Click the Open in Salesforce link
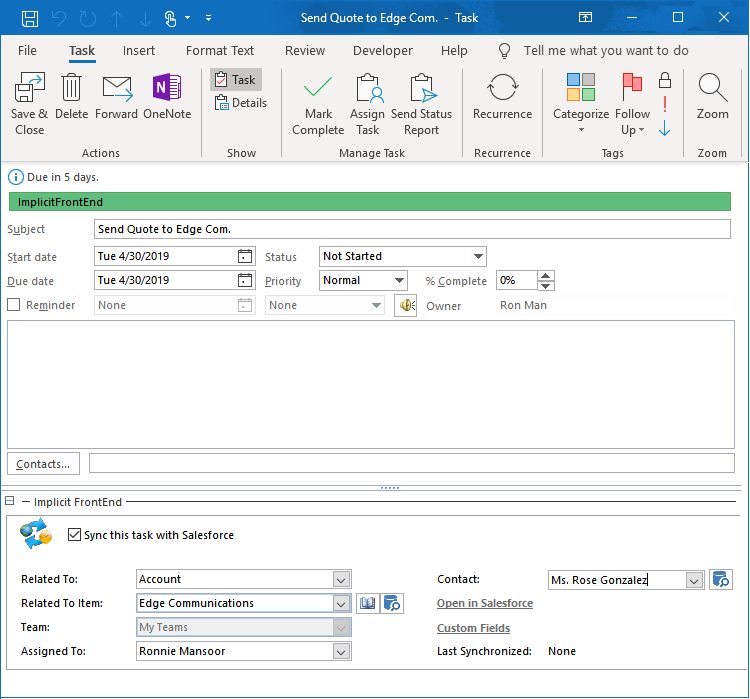Viewport: 750px width, 699px height. click(x=485, y=603)
